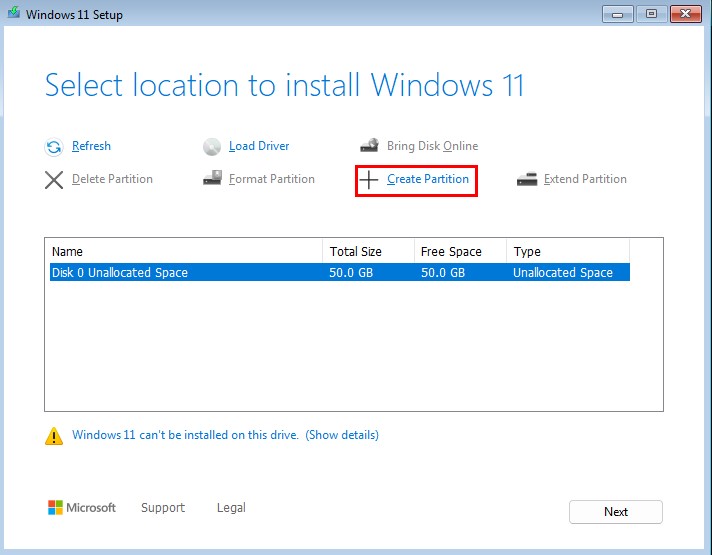Click the Refresh icon
Viewport: 712px width, 555px height.
click(54, 147)
